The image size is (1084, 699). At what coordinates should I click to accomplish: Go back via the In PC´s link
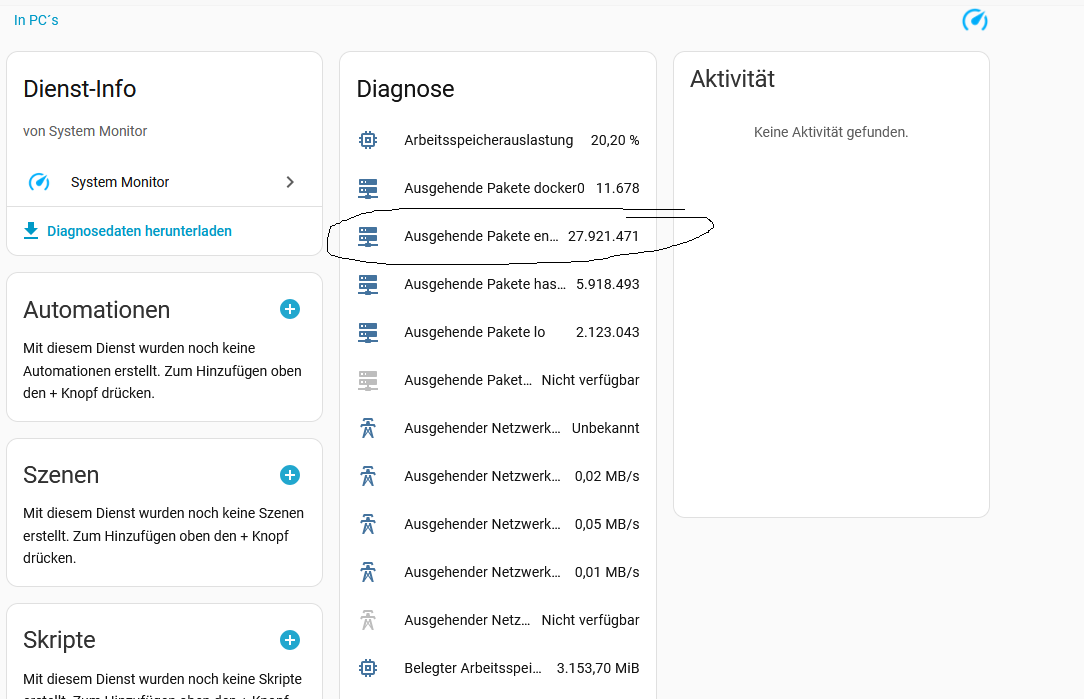(x=36, y=20)
